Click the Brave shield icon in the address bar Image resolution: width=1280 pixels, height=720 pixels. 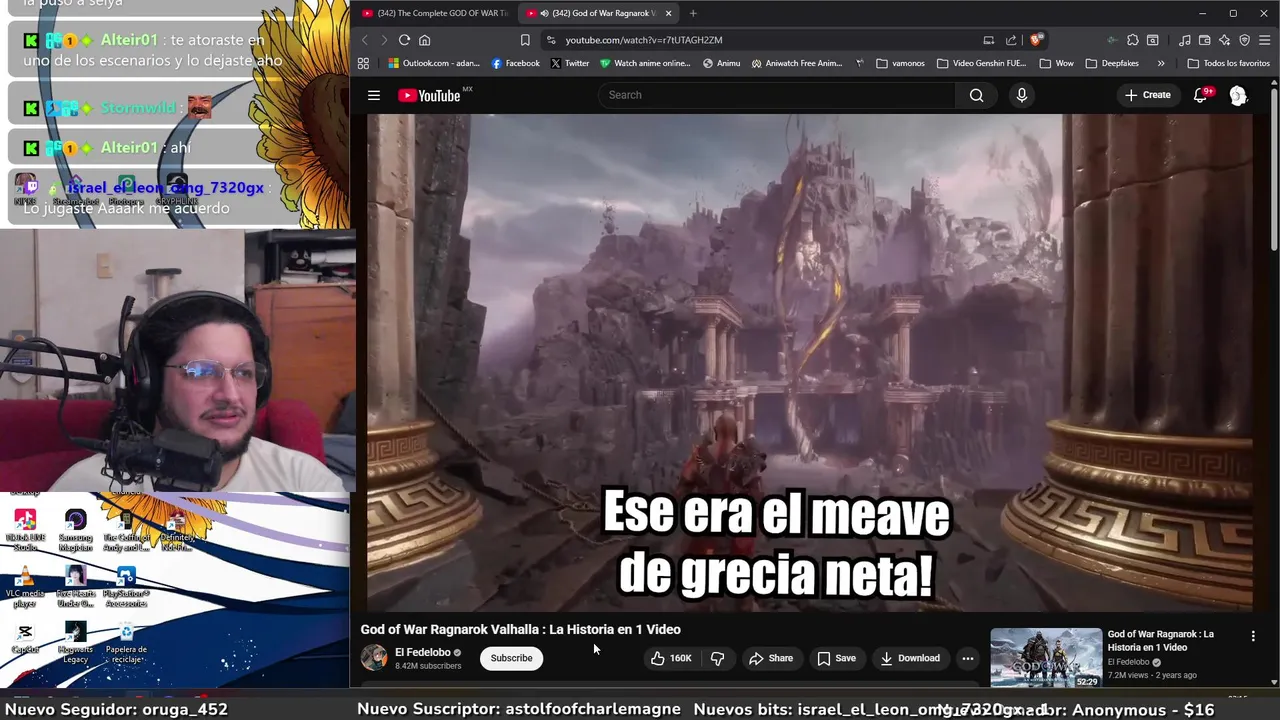pos(1036,40)
